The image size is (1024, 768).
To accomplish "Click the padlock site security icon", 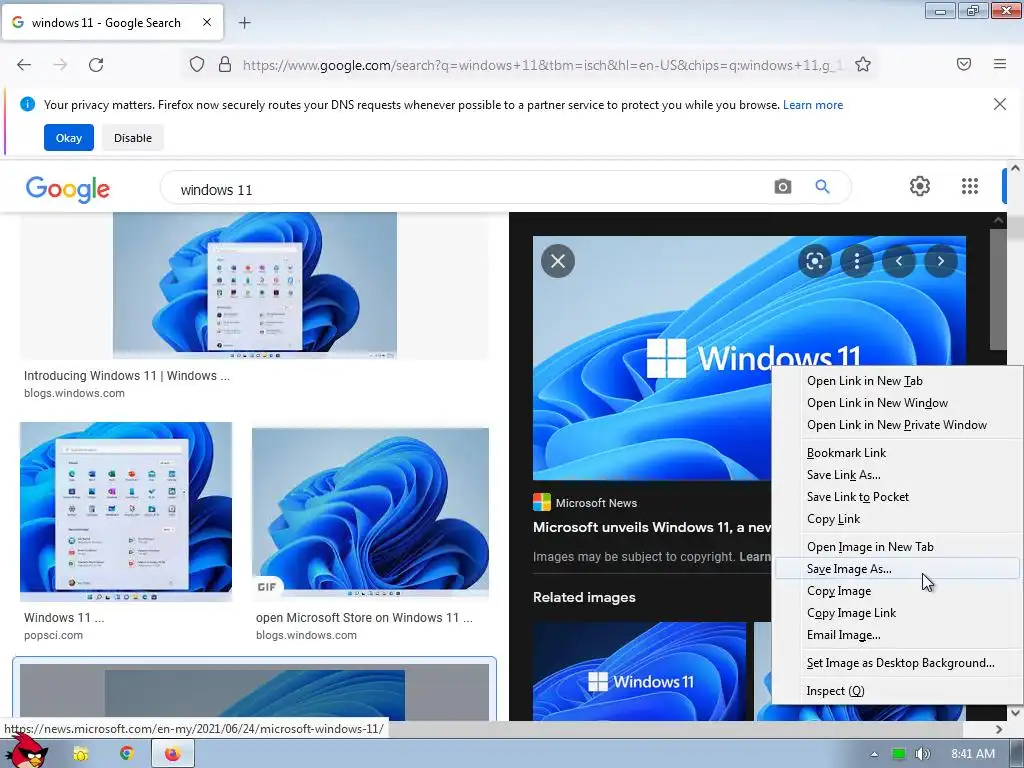I will tap(225, 64).
